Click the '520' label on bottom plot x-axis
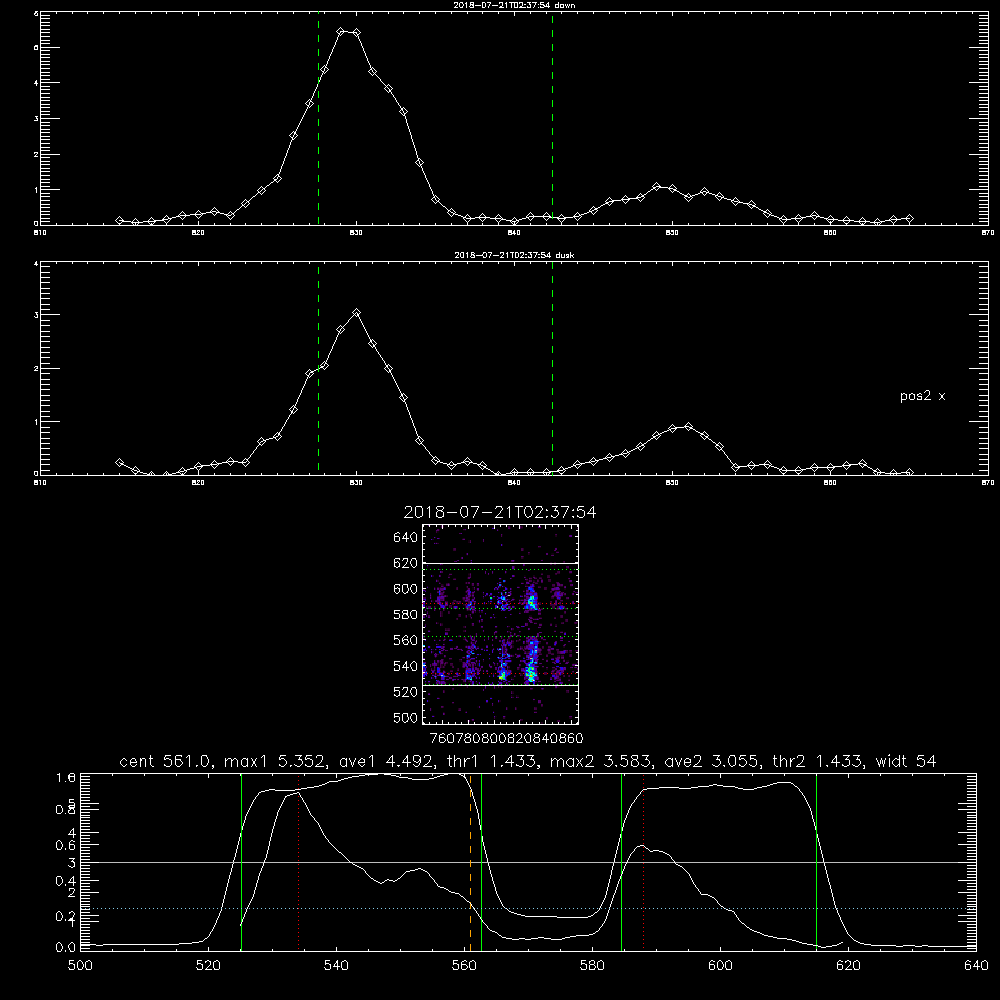This screenshot has height=1000, width=1000. [208, 966]
